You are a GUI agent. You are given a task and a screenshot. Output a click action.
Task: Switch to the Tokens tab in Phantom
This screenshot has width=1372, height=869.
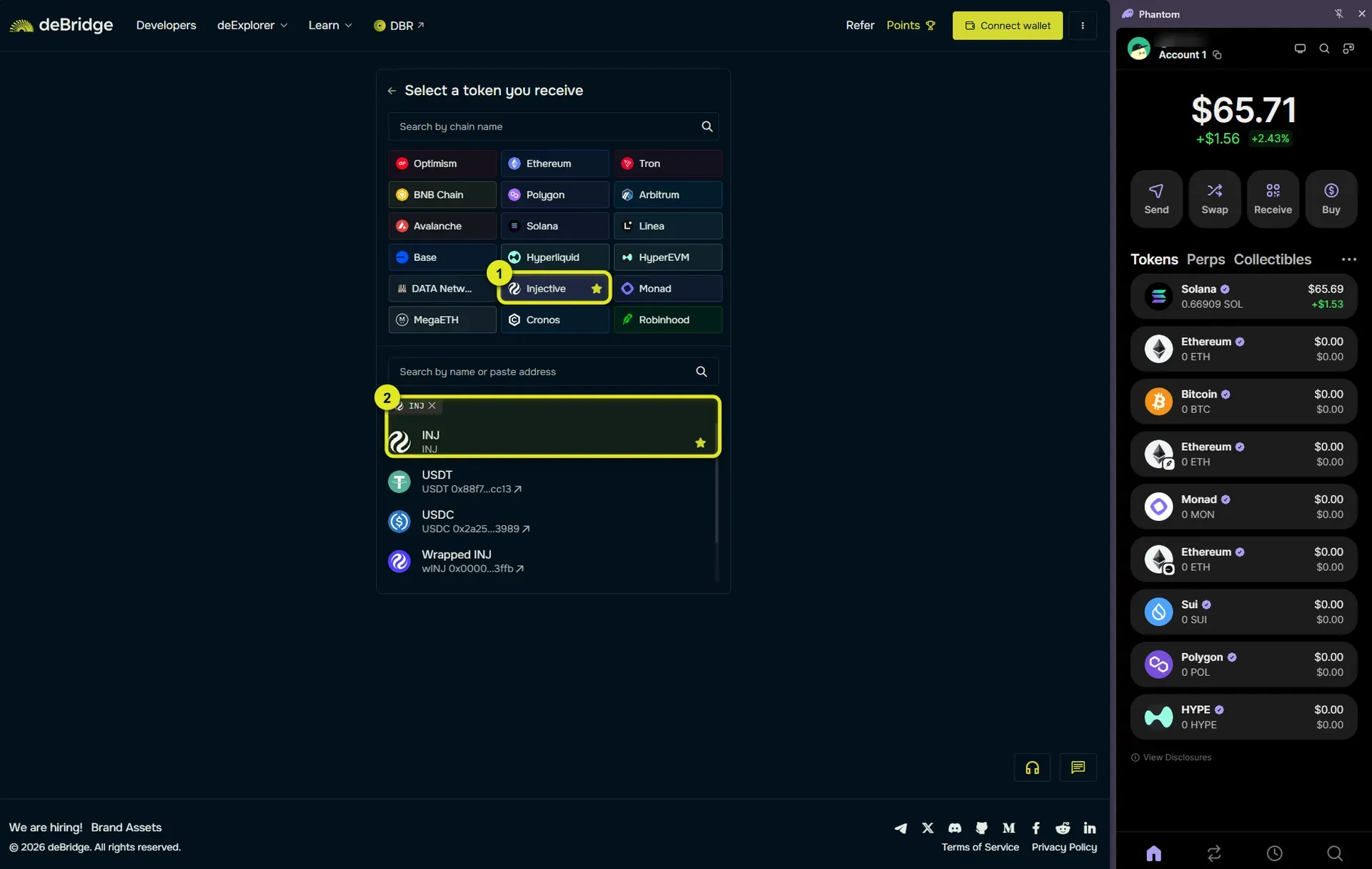[1153, 259]
